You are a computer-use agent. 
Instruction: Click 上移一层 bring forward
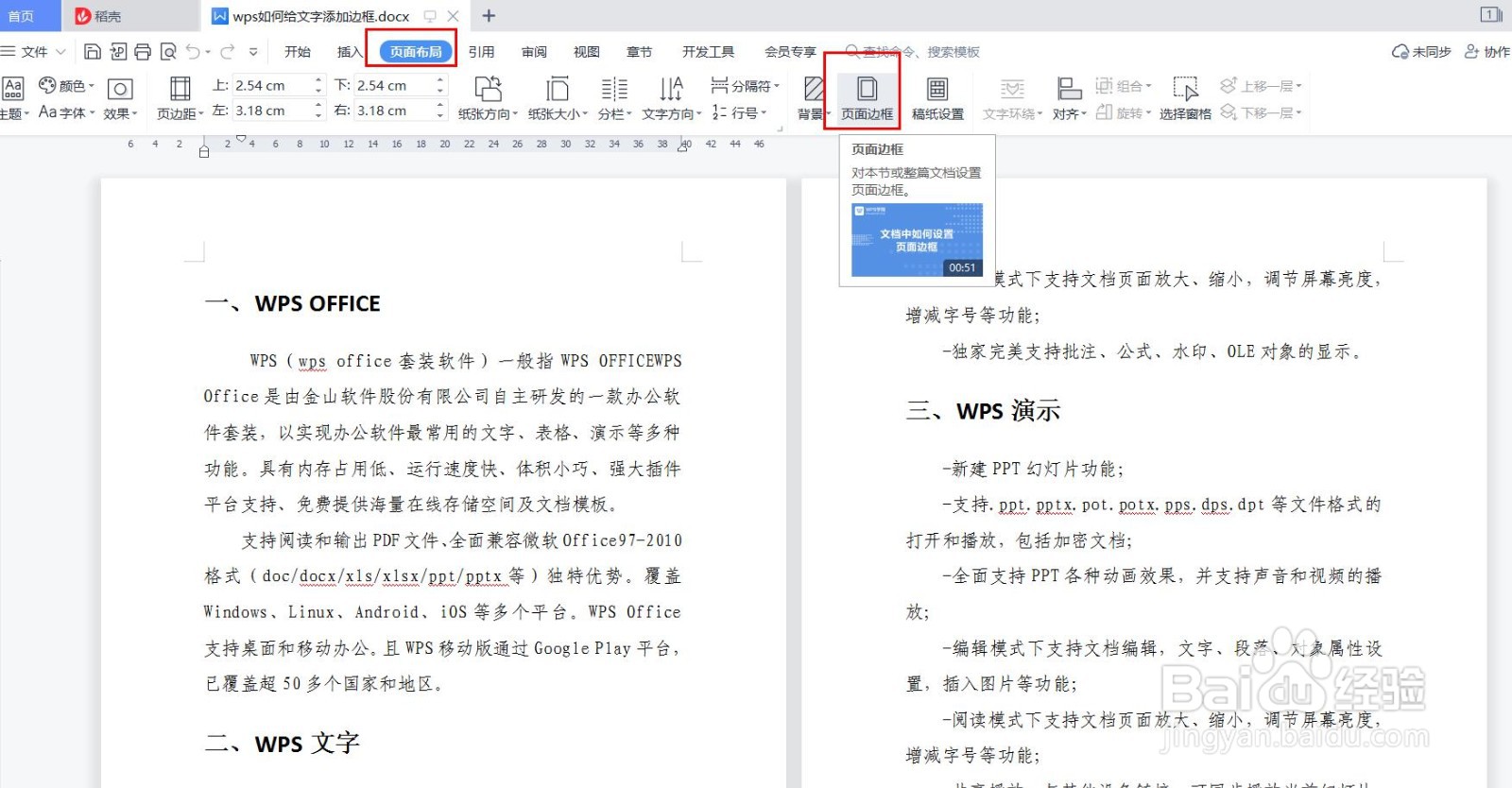[x=1261, y=86]
